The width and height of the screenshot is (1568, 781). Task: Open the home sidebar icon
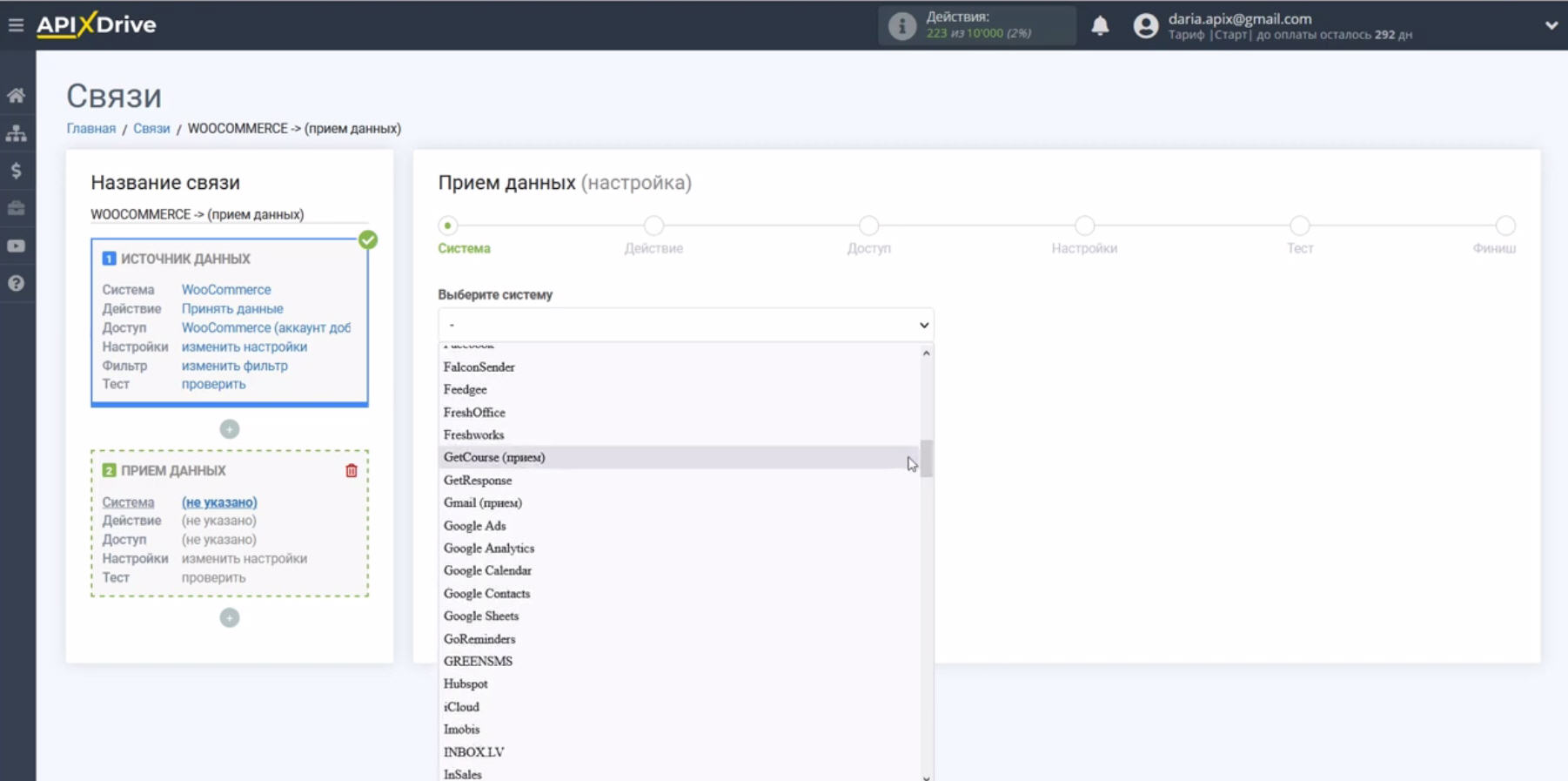point(17,95)
